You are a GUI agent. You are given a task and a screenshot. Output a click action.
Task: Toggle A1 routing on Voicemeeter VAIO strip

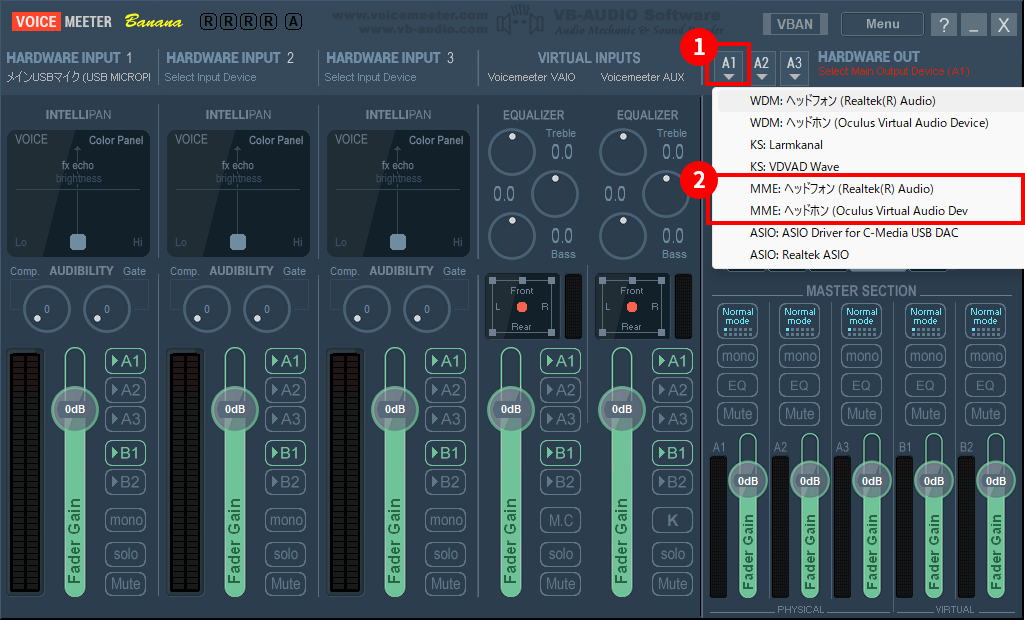pos(561,361)
